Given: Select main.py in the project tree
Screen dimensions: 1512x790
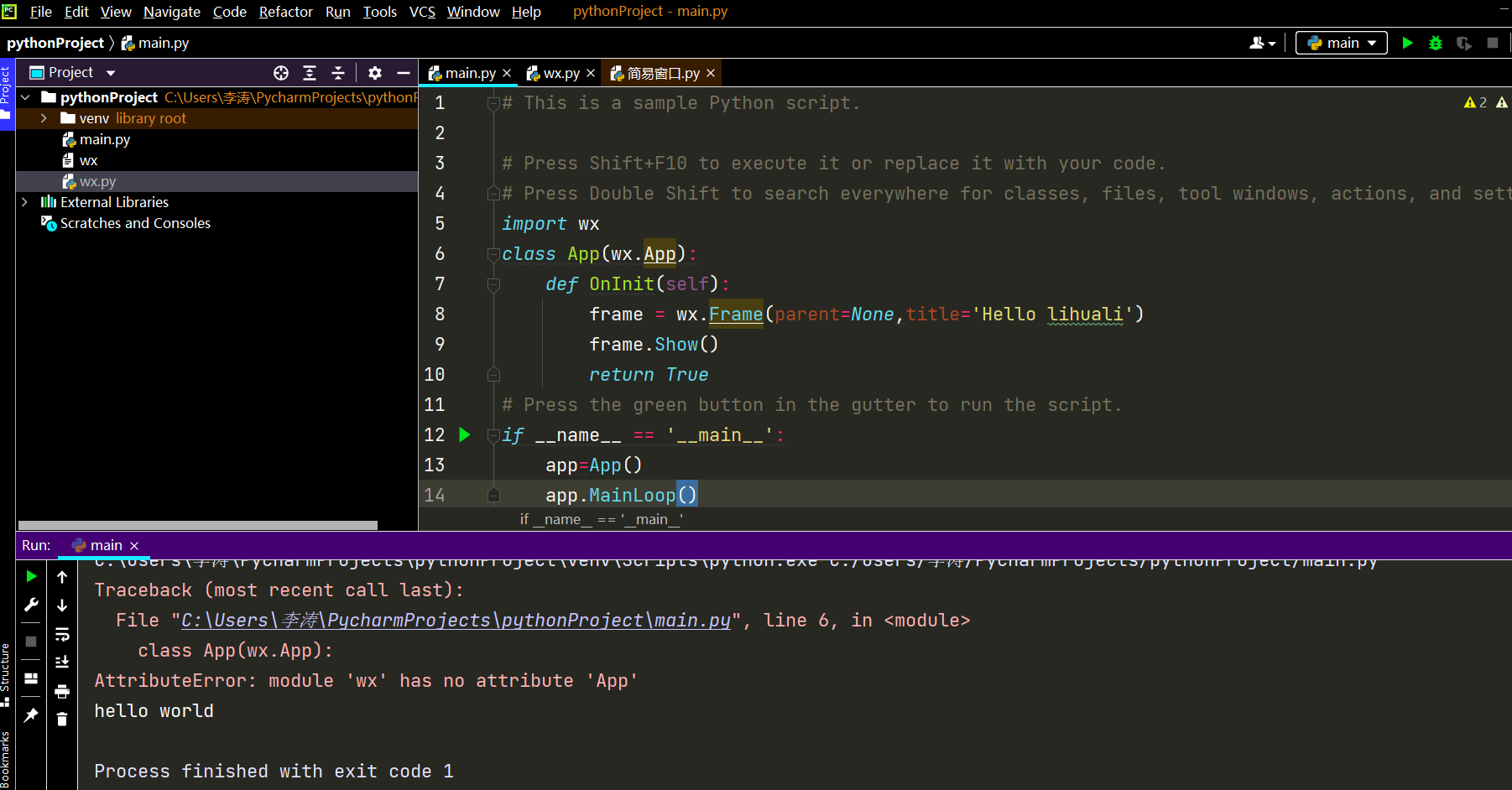Looking at the screenshot, I should point(104,139).
